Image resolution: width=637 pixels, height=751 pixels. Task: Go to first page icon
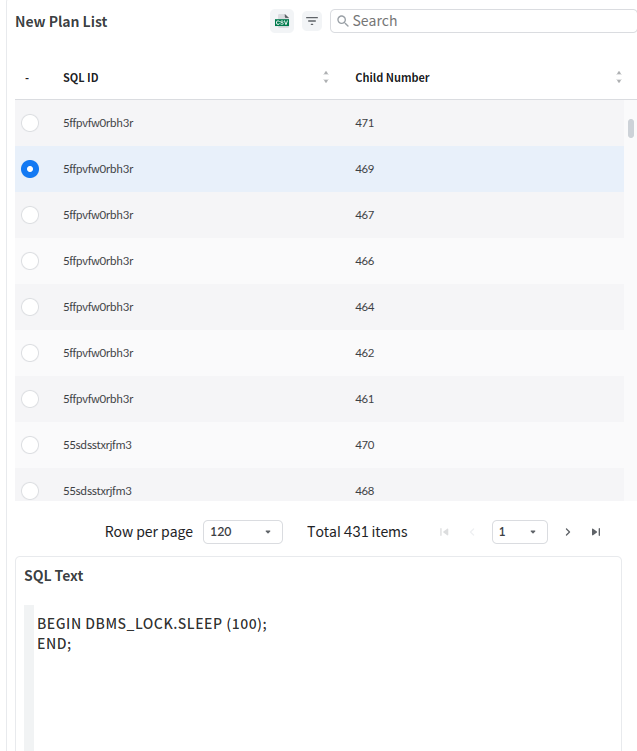(x=444, y=532)
